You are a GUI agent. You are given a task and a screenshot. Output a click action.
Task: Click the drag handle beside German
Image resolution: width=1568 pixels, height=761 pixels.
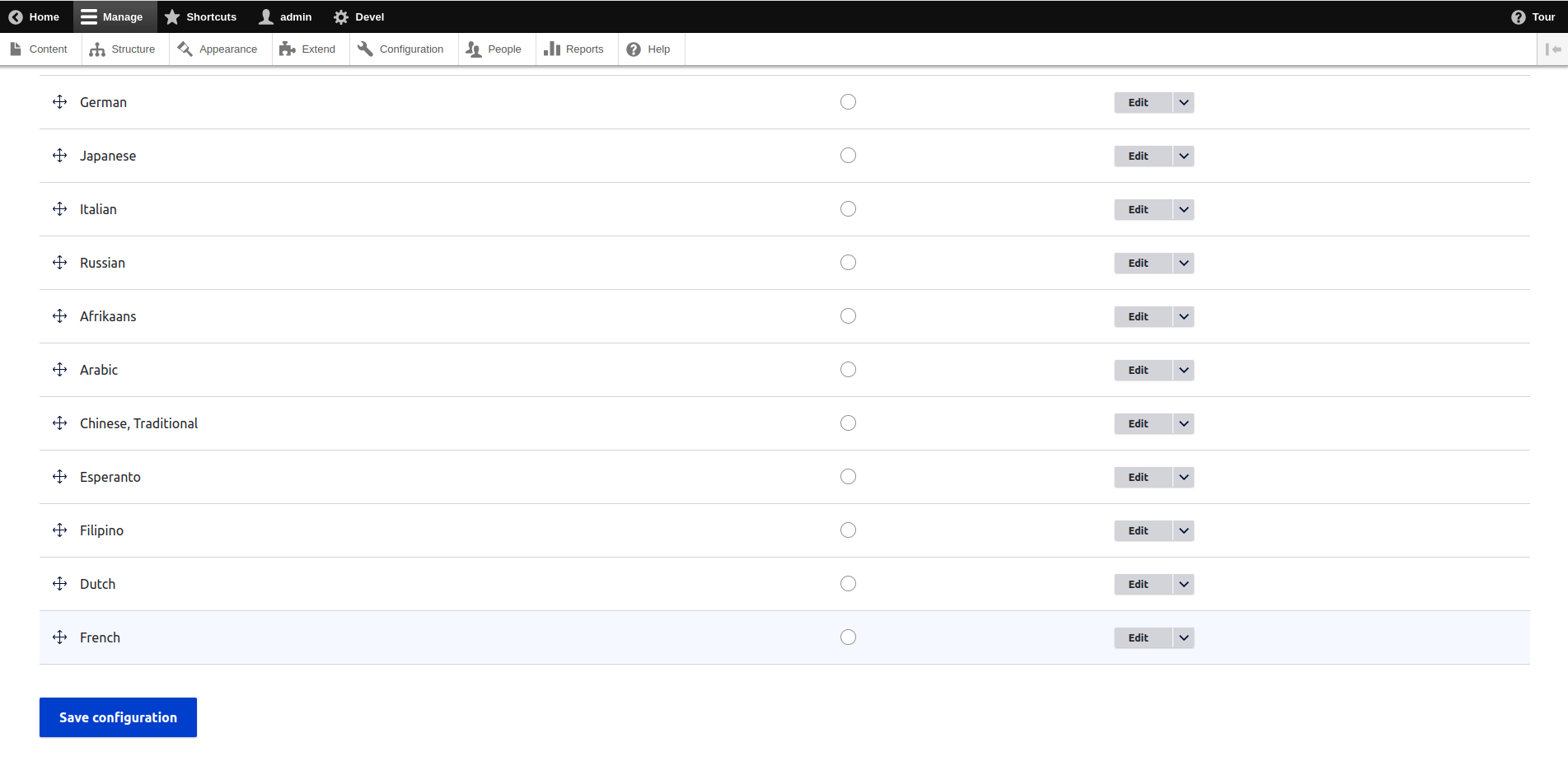[59, 101]
